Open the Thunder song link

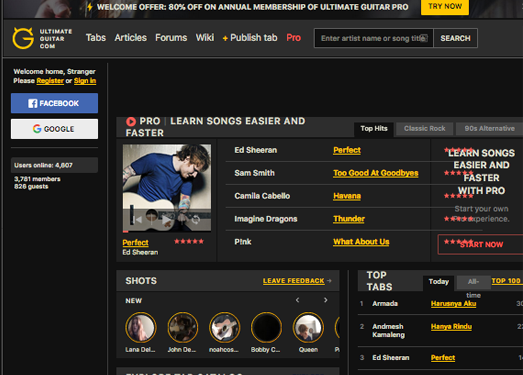(x=349, y=219)
